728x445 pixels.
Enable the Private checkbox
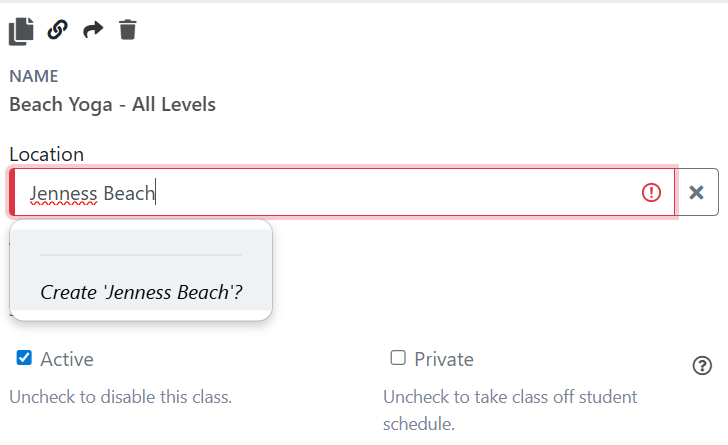tap(398, 358)
